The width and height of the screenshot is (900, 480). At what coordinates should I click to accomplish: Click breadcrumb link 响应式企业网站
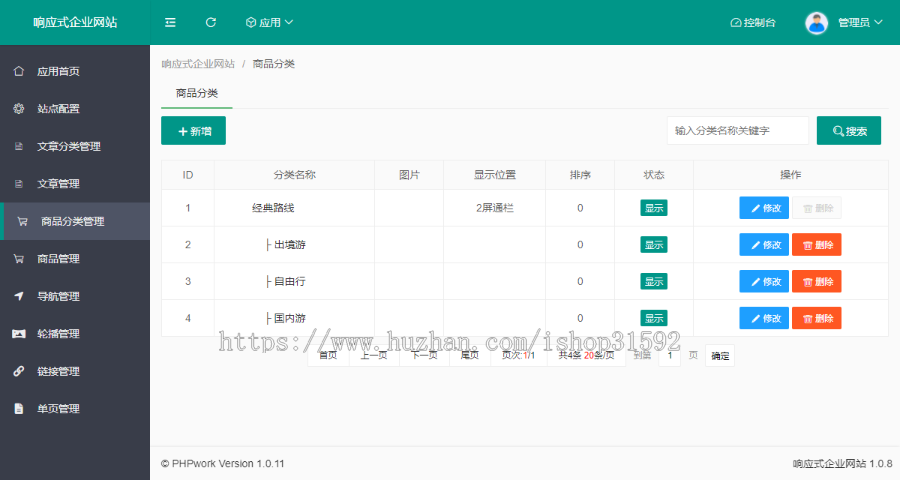click(198, 64)
